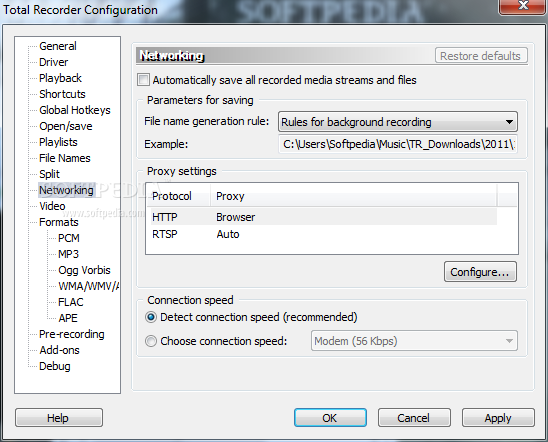Select the RTSP Auto proxy row
This screenshot has height=442, width=548.
click(324, 234)
